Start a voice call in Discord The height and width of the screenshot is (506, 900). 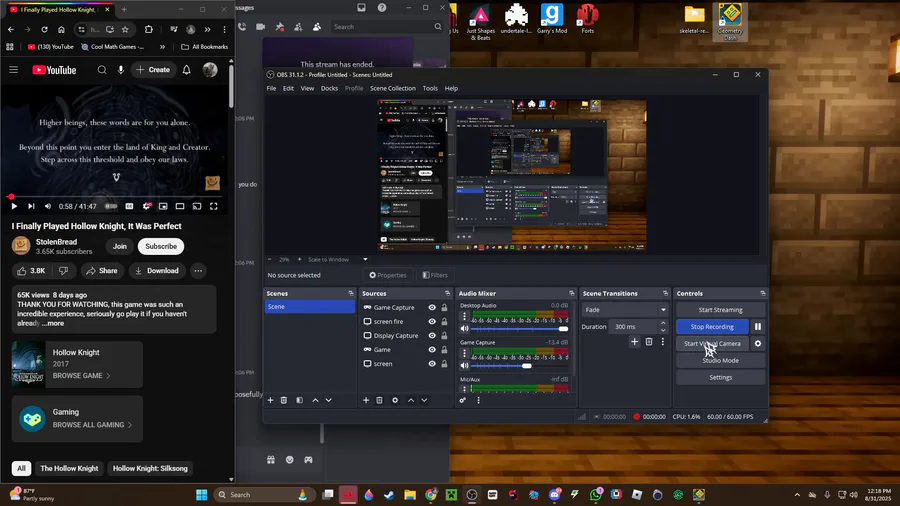(x=242, y=26)
